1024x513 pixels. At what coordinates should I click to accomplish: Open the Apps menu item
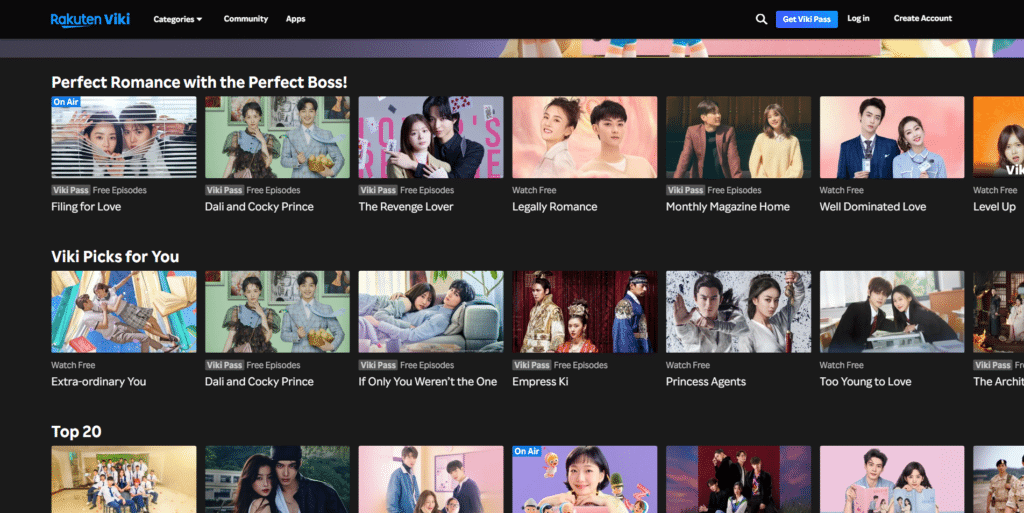tap(295, 19)
